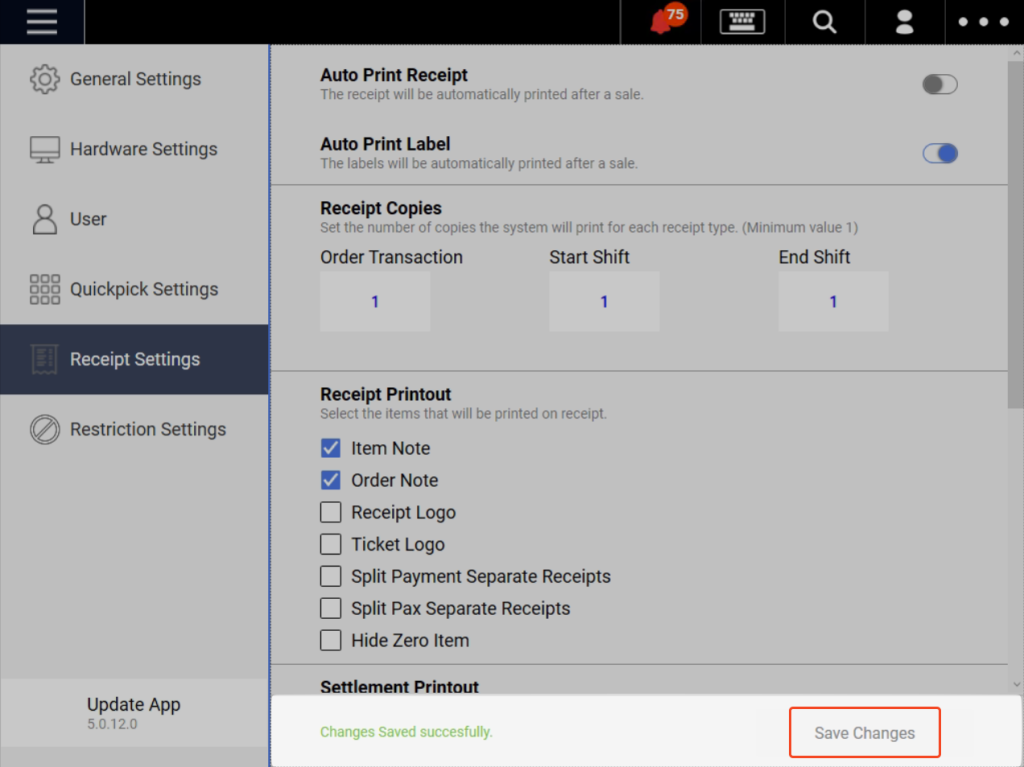Screen dimensions: 1024x767
Task: Check the Receipt Logo checkbox
Action: [x=331, y=512]
